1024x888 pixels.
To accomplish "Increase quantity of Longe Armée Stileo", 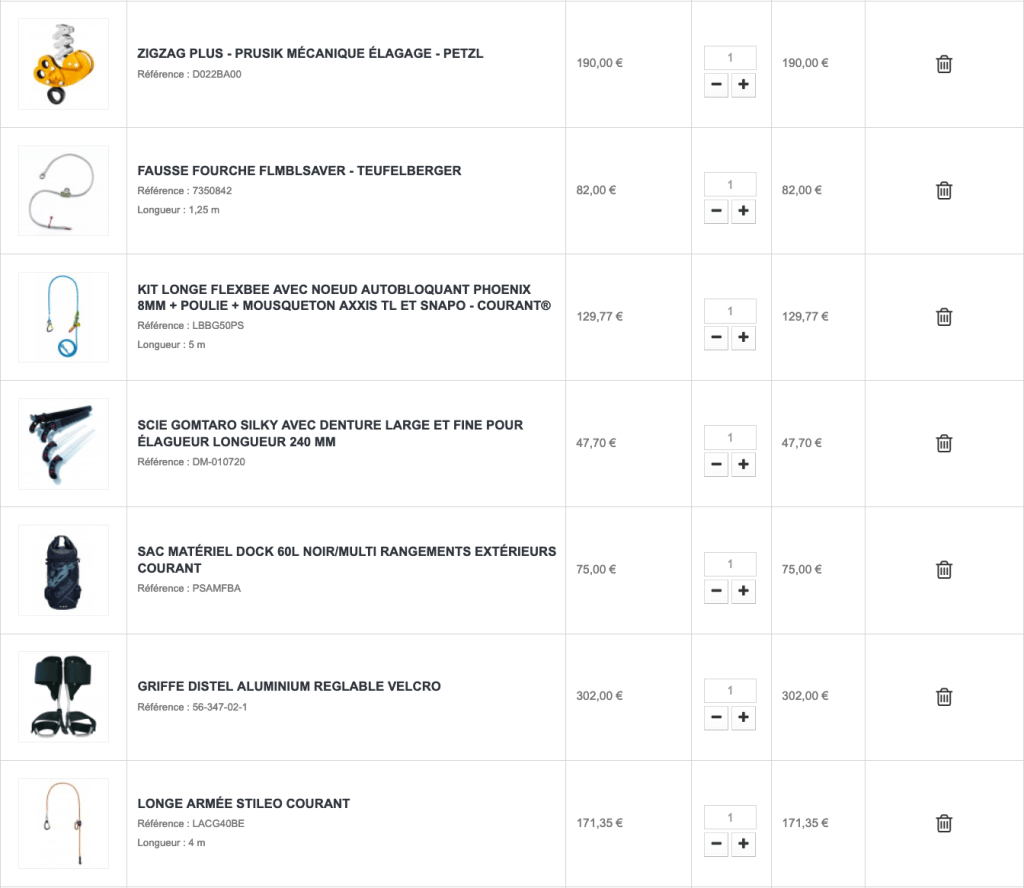I will click(x=743, y=845).
